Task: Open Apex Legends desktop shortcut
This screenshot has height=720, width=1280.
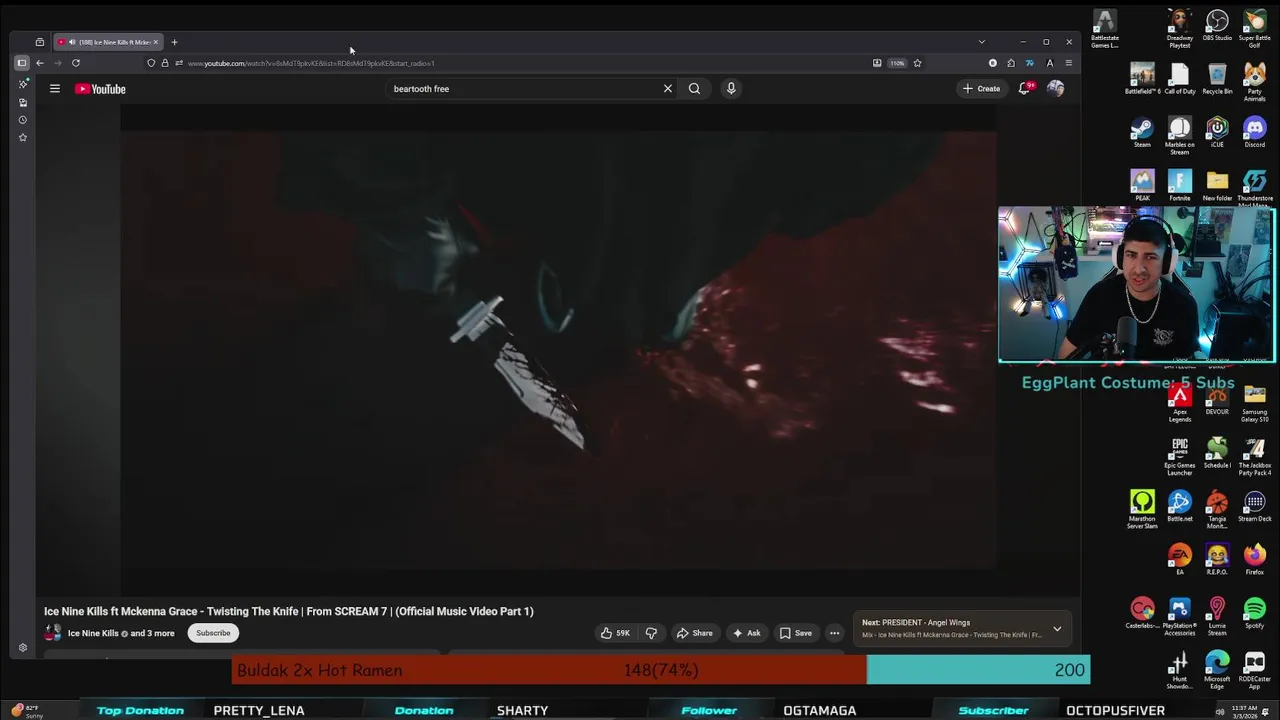Action: pos(1180,403)
